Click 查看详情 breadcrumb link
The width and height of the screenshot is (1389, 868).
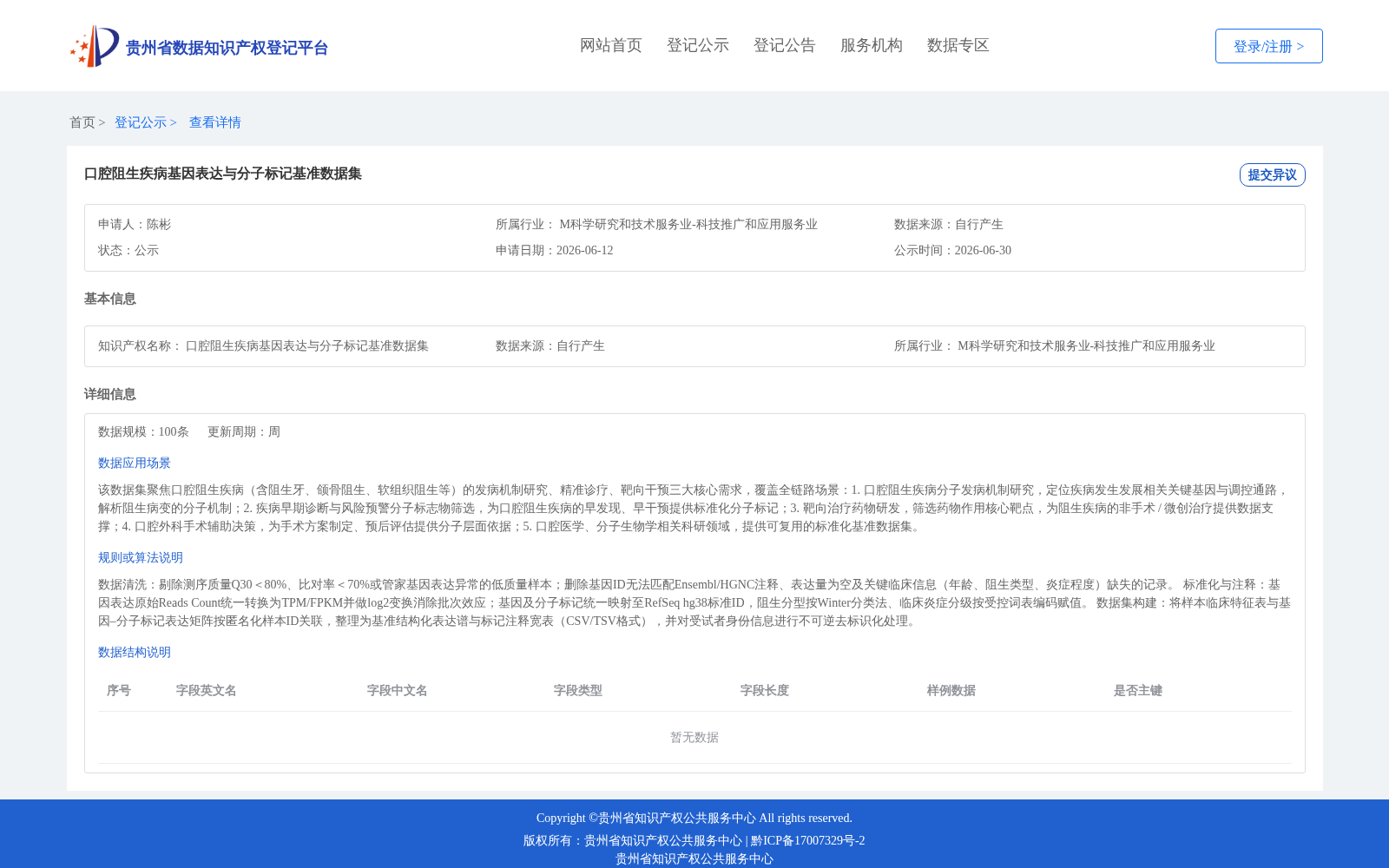(215, 122)
